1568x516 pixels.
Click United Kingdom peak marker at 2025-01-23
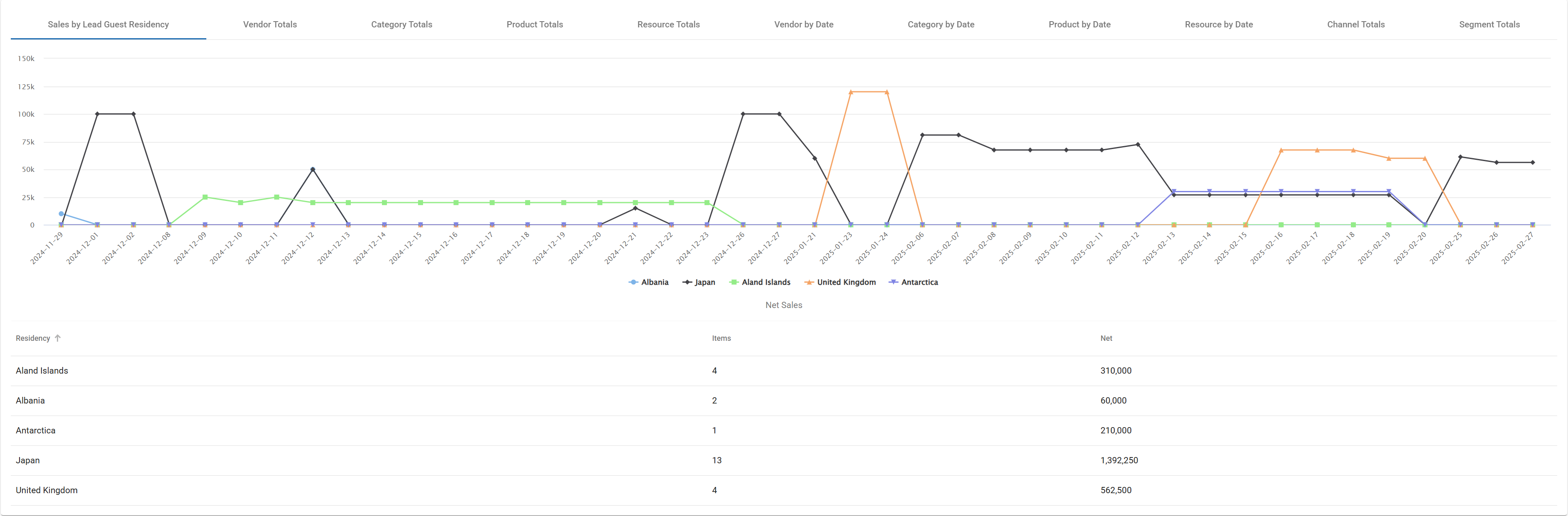850,92
